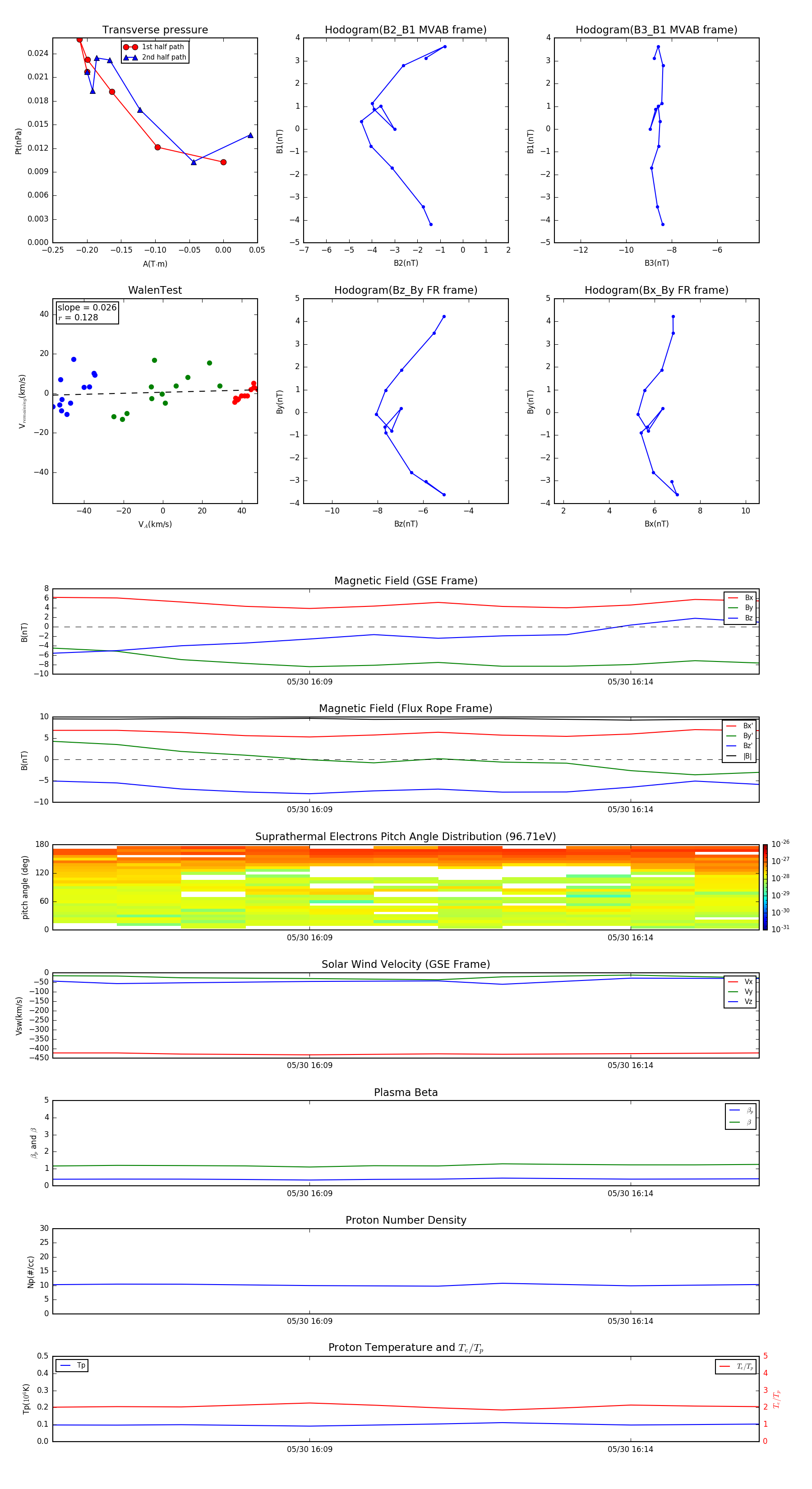The image size is (812, 1489).
Task: Click the "Vsw(km/s)" axis label
Action: 18,1016
